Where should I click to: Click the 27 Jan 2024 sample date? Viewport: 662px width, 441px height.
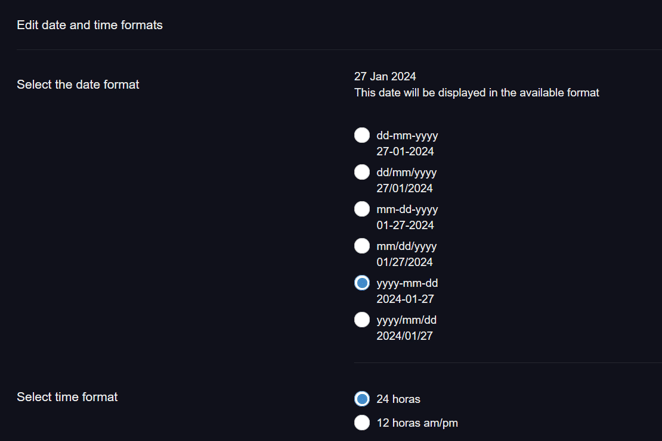(x=385, y=76)
